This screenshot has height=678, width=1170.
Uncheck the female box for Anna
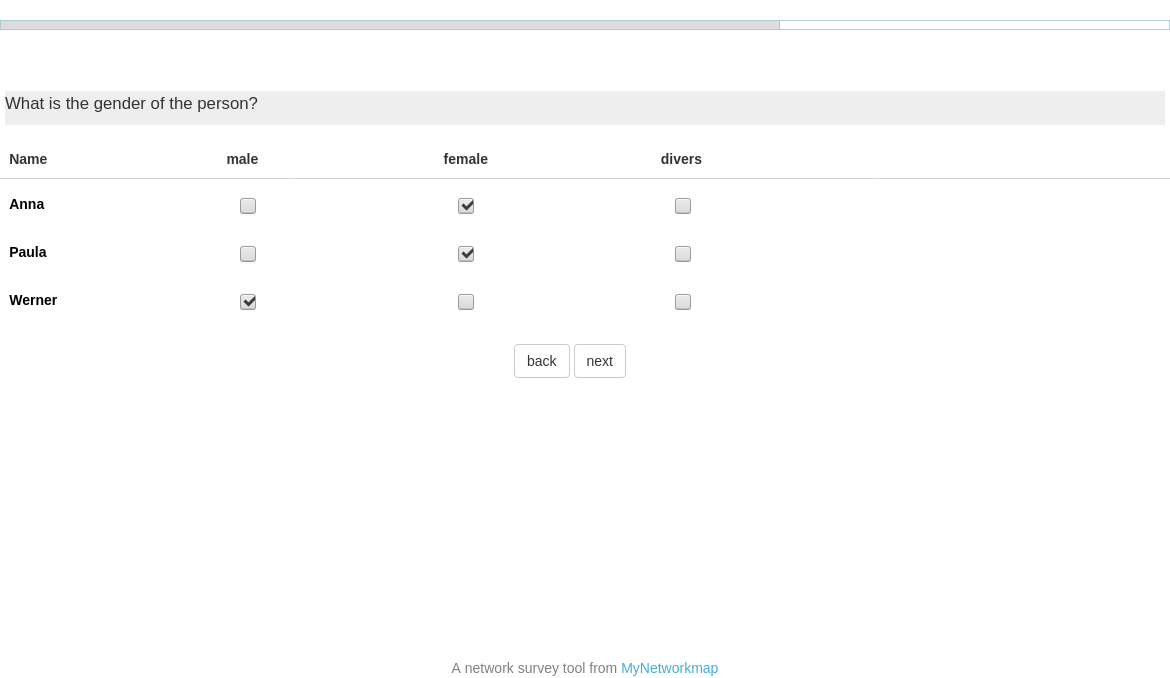pos(466,206)
